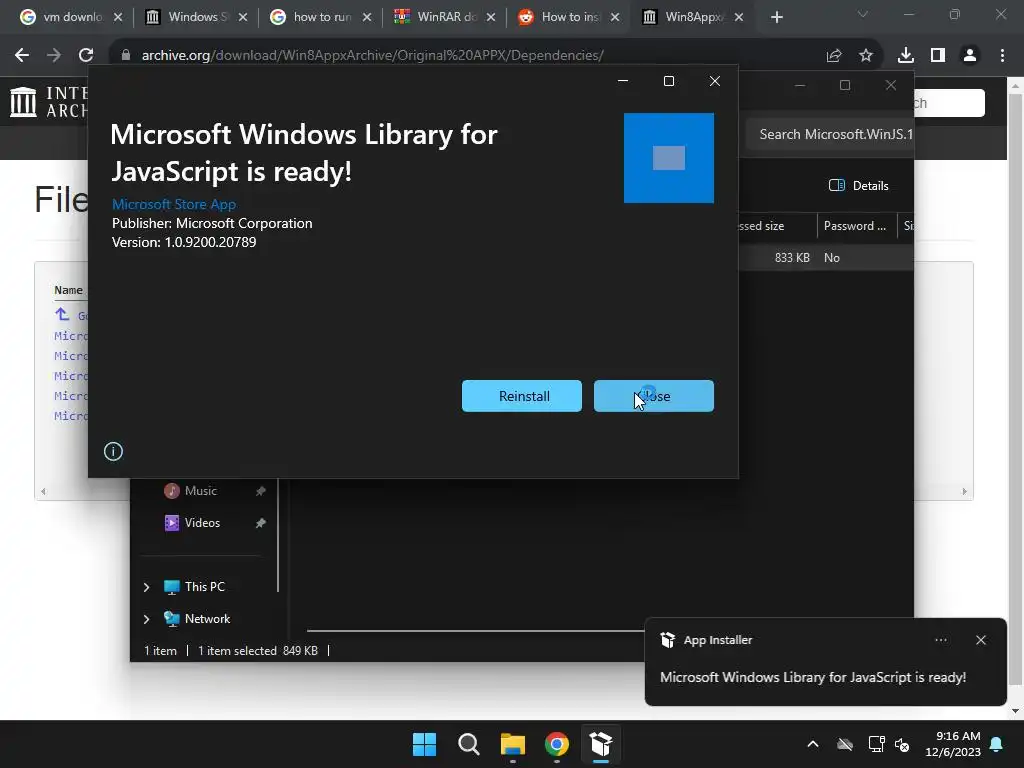Click the 'Go to parent' up-arrow icon

(x=62, y=314)
